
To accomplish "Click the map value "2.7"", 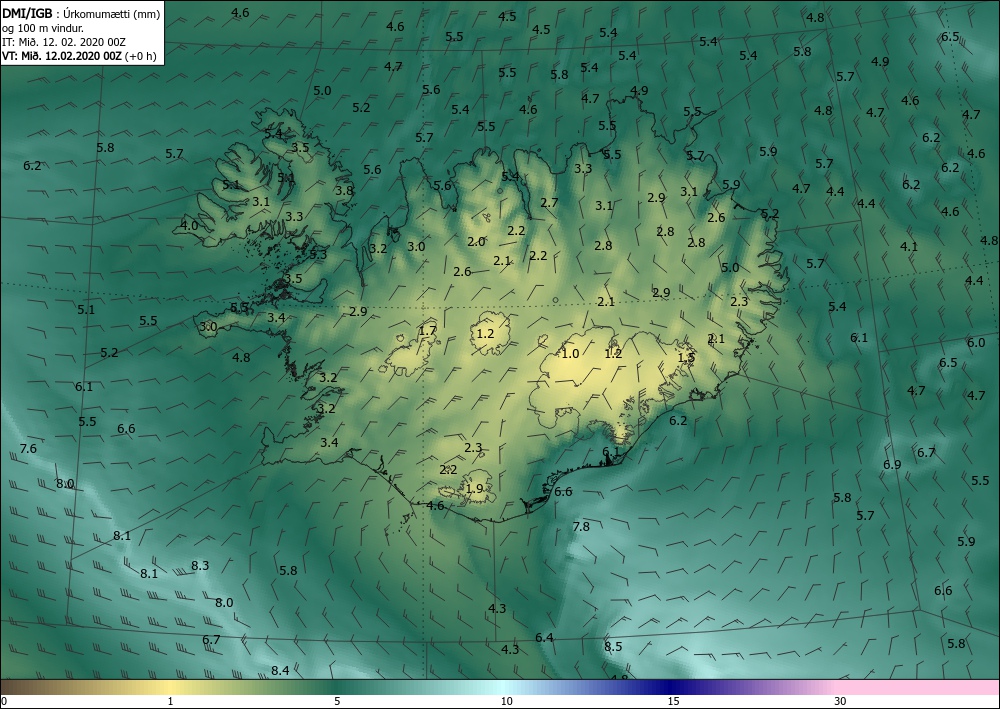I will [549, 203].
